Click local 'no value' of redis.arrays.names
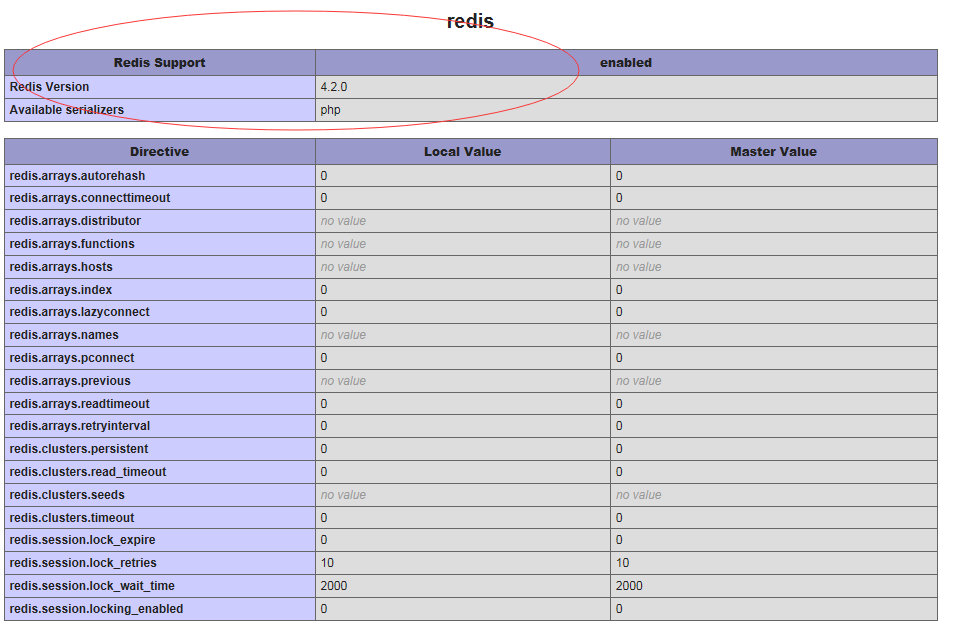953x628 pixels. 343,335
